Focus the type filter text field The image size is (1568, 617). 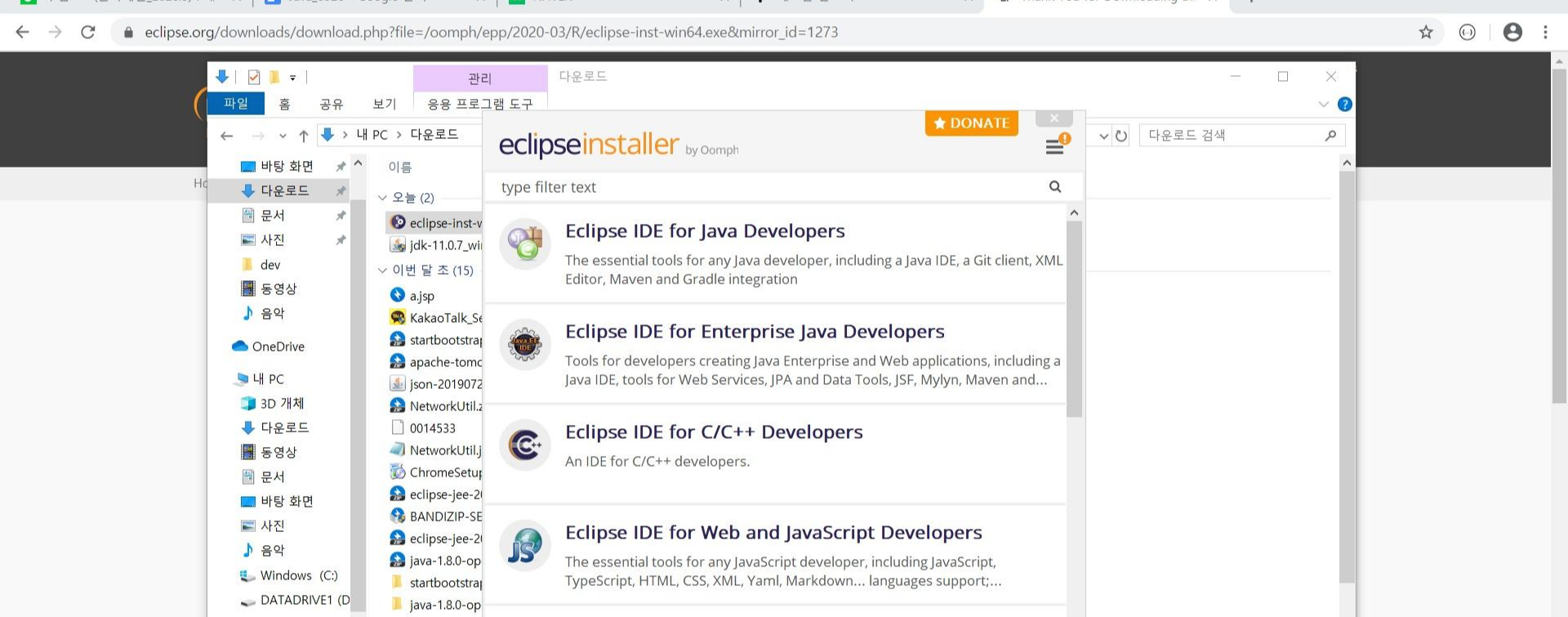768,187
